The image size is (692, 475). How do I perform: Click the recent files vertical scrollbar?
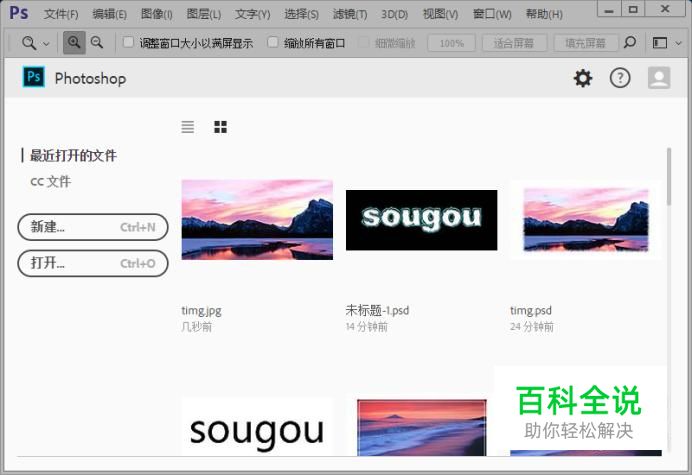[x=669, y=177]
